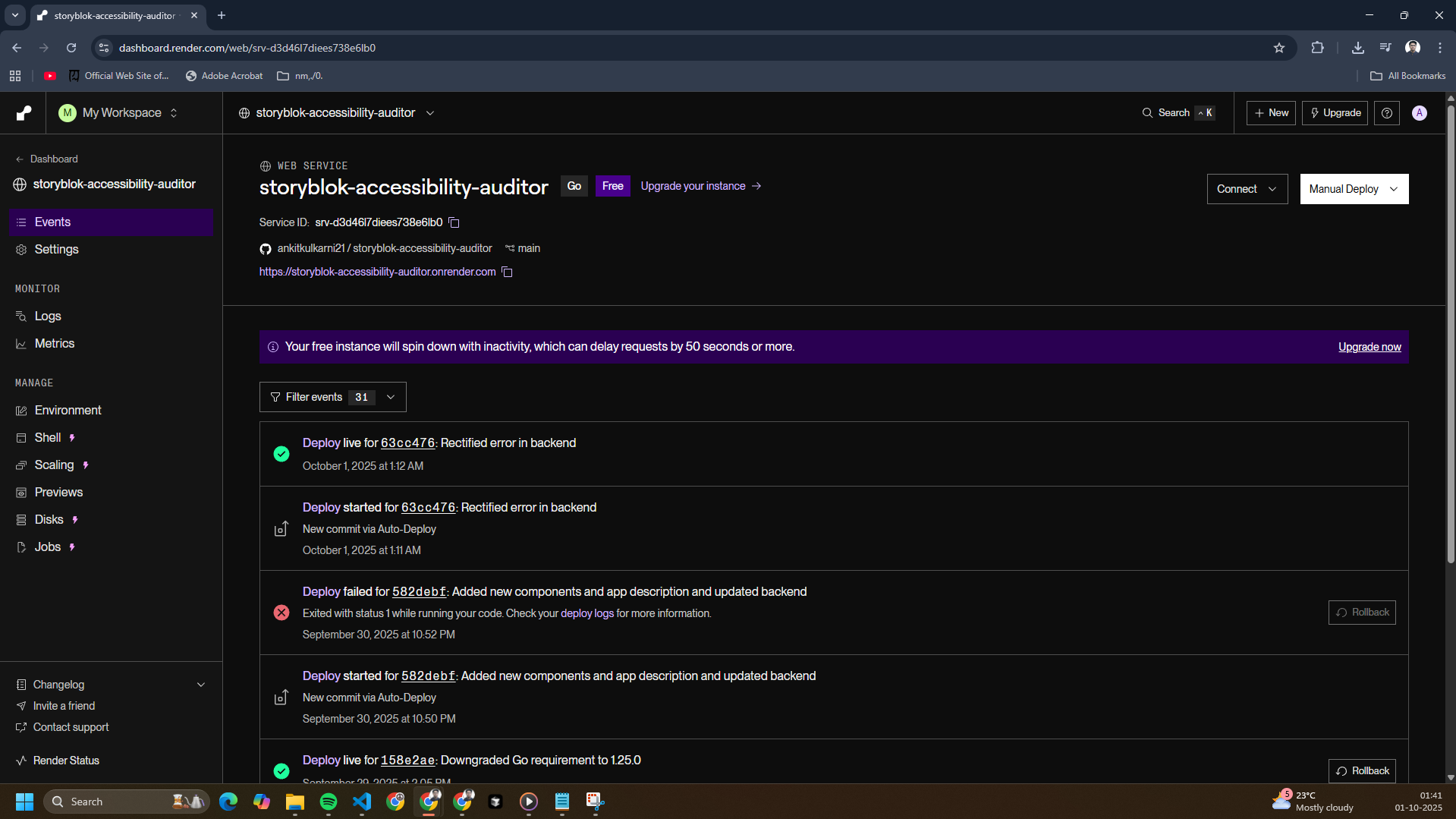This screenshot has width=1456, height=819.
Task: Open the help question mark icon
Action: coord(1386,113)
